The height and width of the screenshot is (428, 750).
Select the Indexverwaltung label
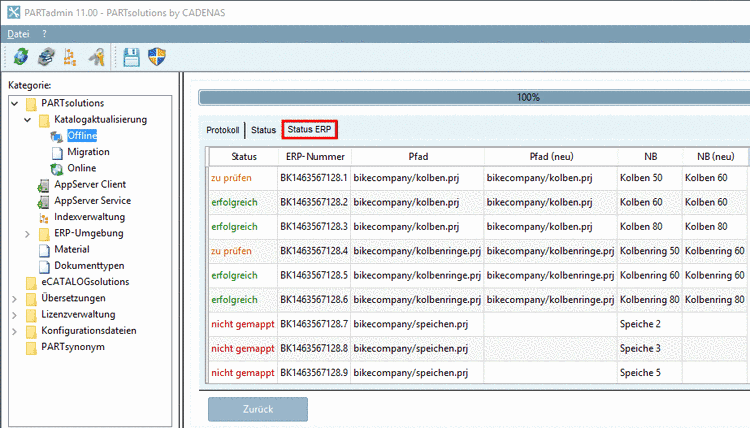coord(89,217)
